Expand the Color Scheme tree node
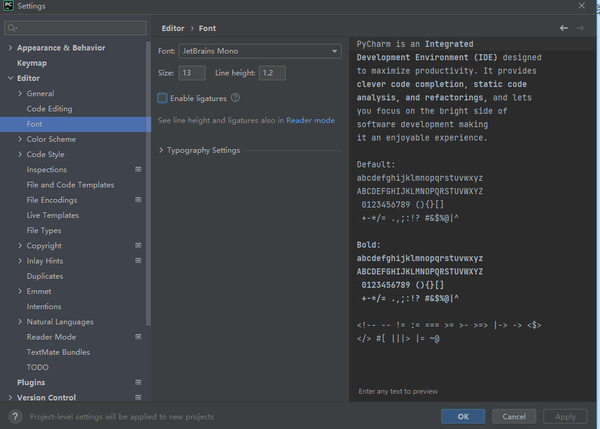600x429 pixels. point(20,139)
